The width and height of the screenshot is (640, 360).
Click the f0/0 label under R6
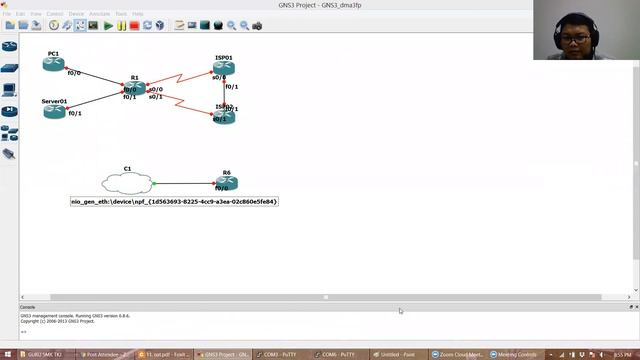pos(222,188)
